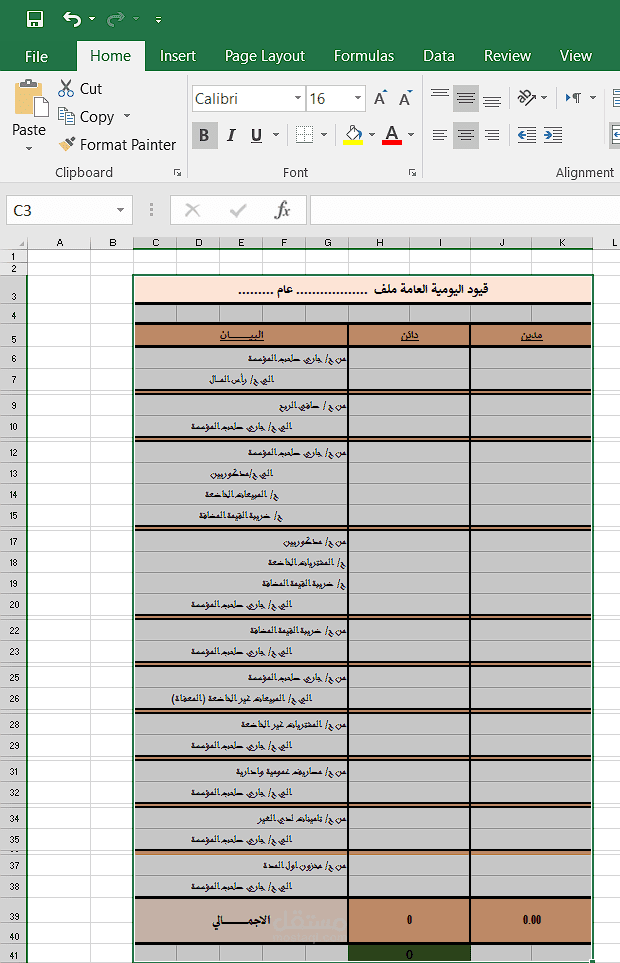Screen dimensions: 620x963
Task: Click the Middle Align icon
Action: coord(466,98)
